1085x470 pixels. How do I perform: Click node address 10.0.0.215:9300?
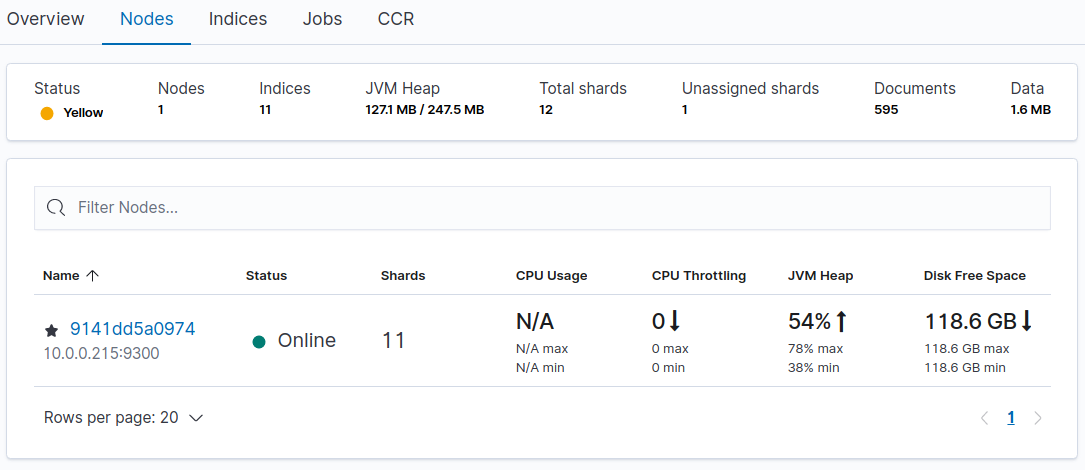click(x=102, y=354)
